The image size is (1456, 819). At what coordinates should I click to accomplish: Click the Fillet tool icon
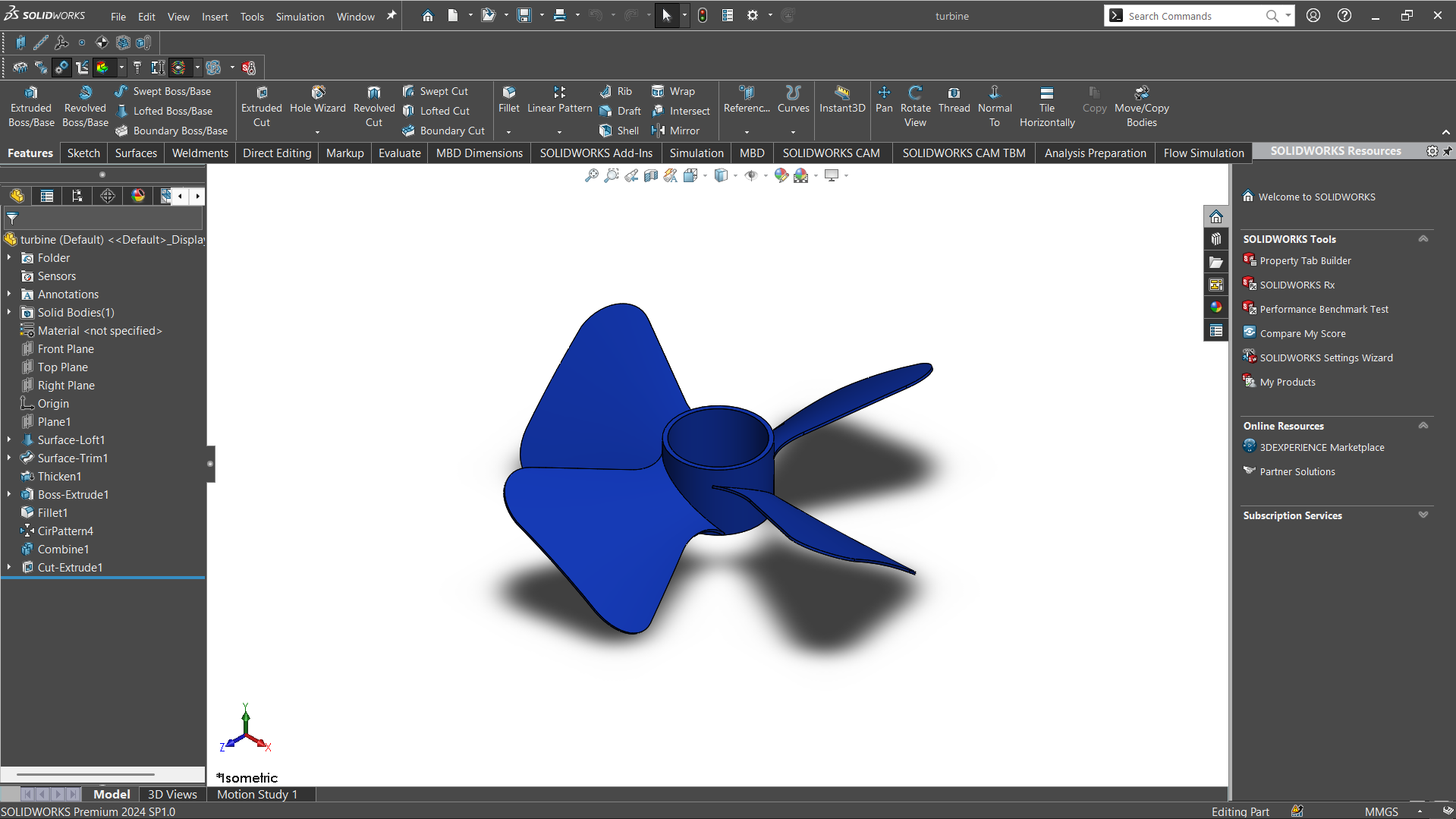[x=508, y=93]
